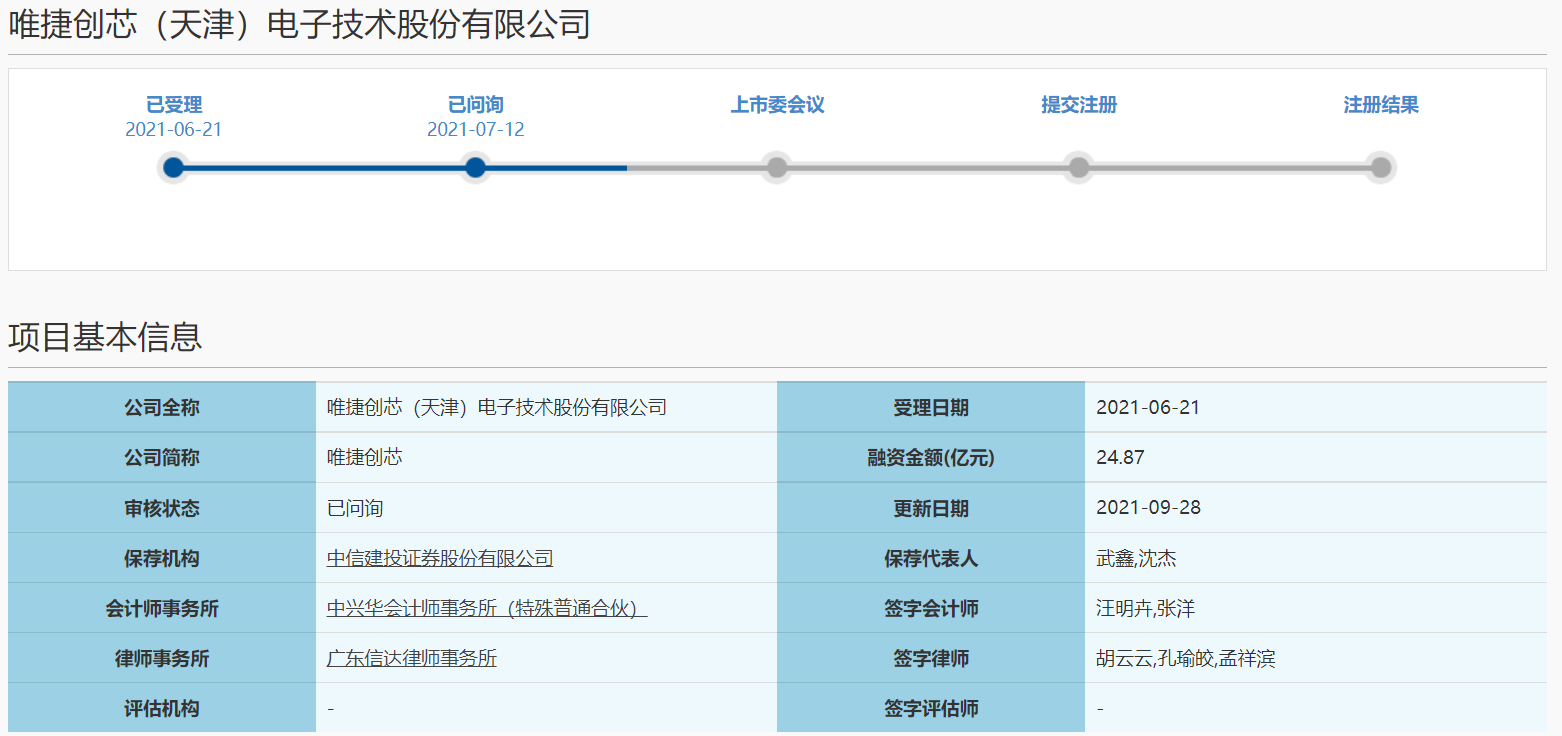1562x736 pixels.
Task: Click the 胡云云,孔瑜皎,孟祥滨 lawyers value
Action: (x=1186, y=658)
